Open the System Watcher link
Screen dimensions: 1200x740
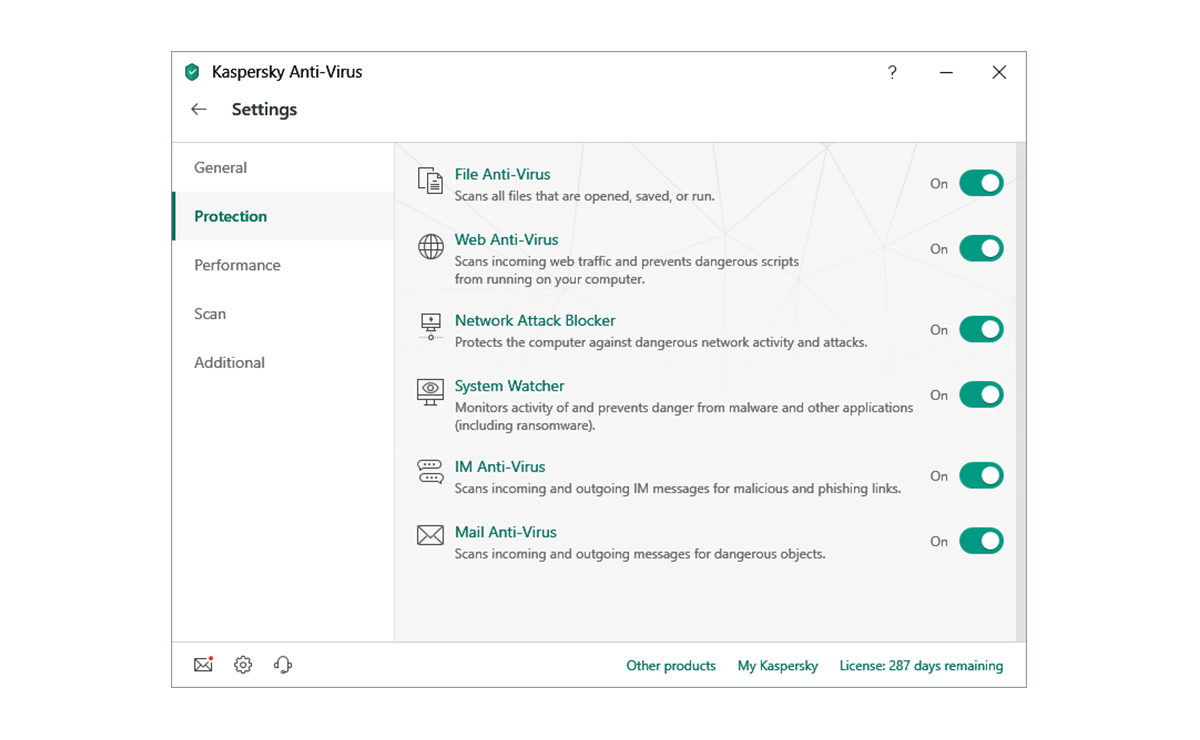(x=509, y=386)
